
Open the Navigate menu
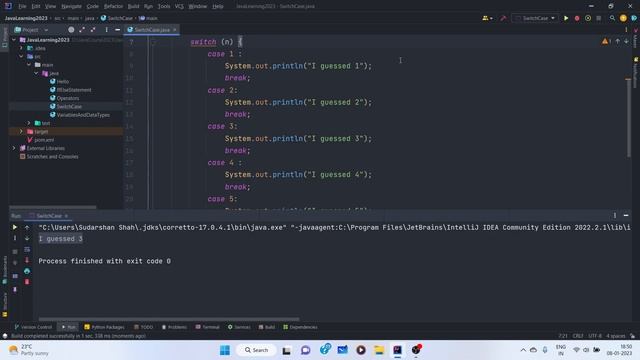71,6
